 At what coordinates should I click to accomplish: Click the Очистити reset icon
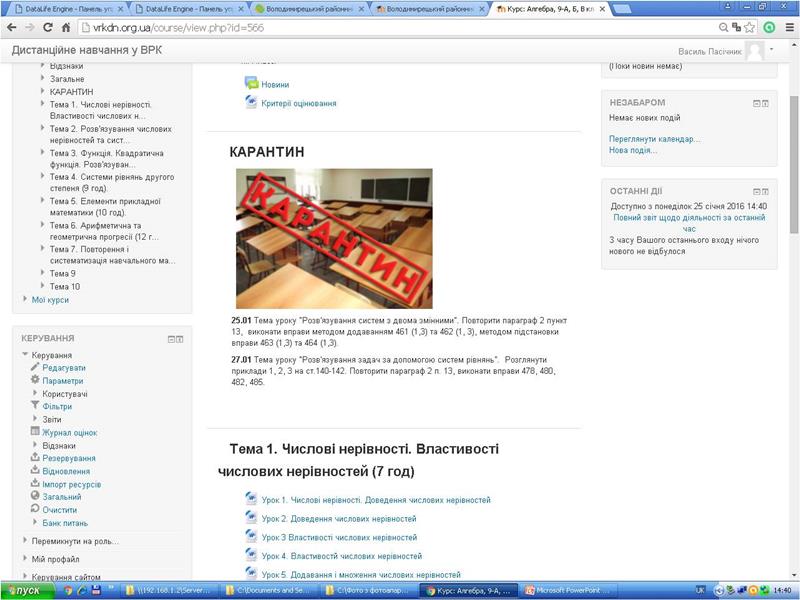[35, 509]
